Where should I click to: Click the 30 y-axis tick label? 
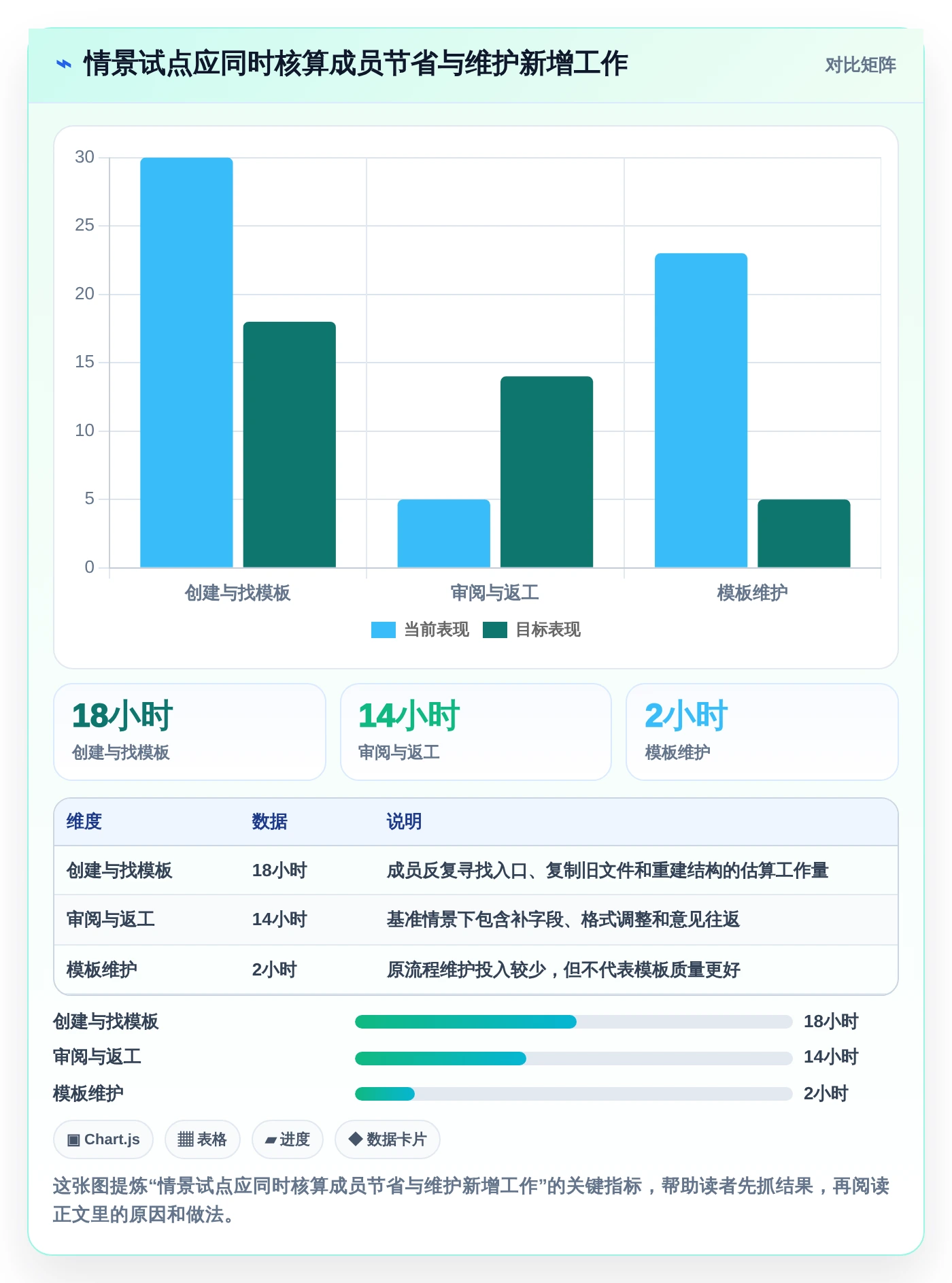click(x=85, y=157)
